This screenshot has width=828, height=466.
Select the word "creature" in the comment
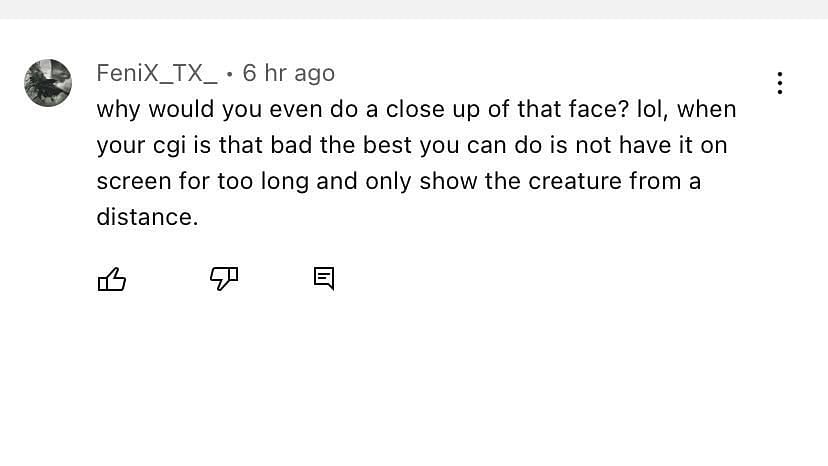575,181
